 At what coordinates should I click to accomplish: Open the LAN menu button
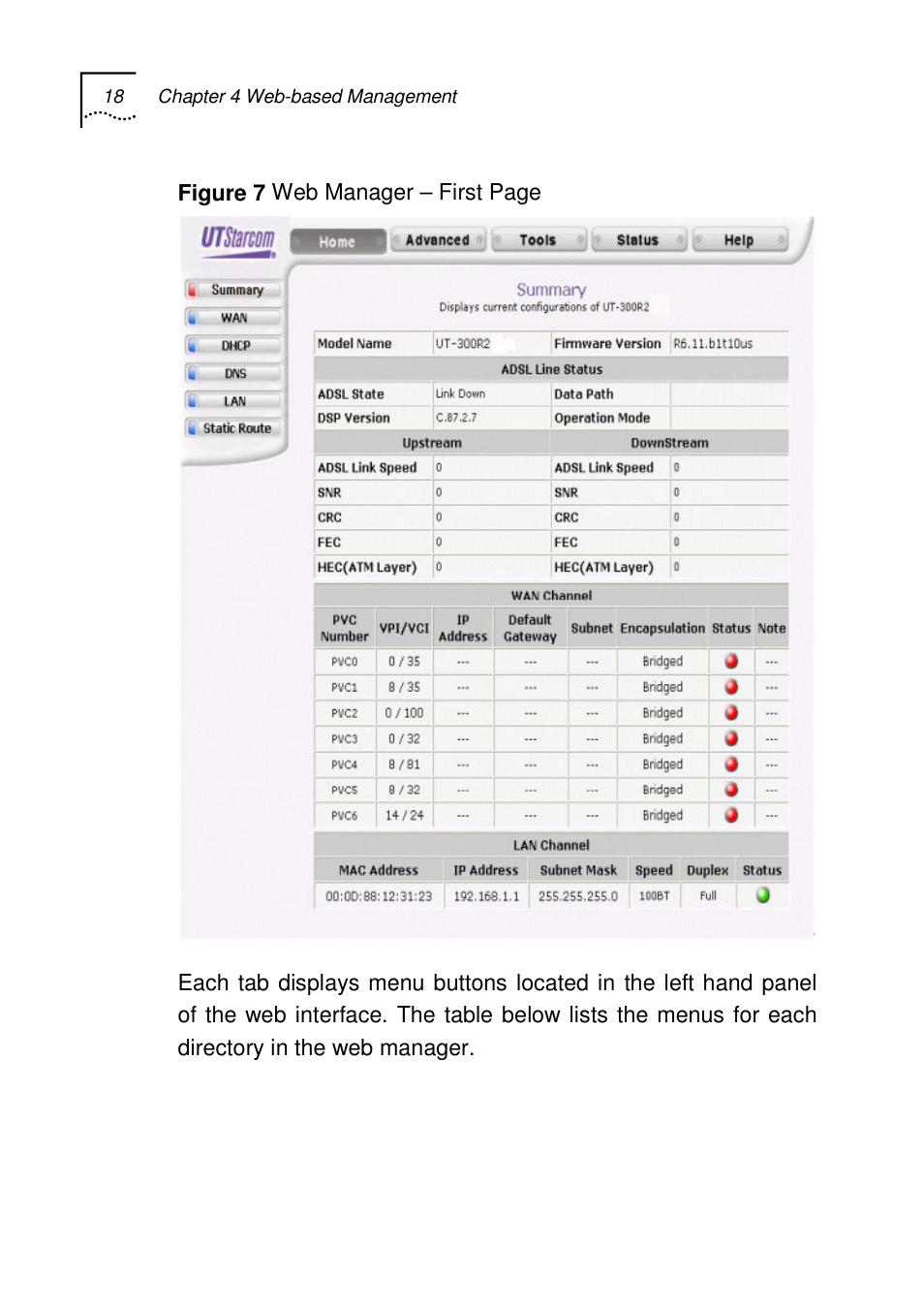click(x=233, y=401)
